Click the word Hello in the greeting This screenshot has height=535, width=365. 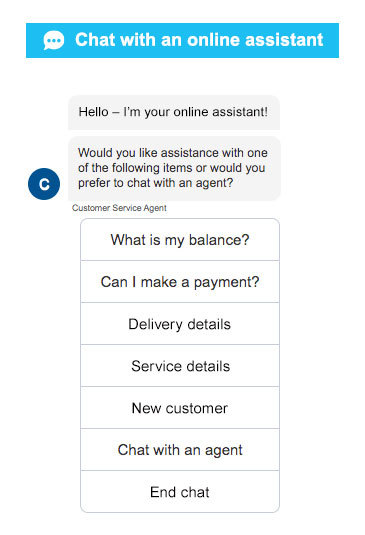(x=93, y=112)
